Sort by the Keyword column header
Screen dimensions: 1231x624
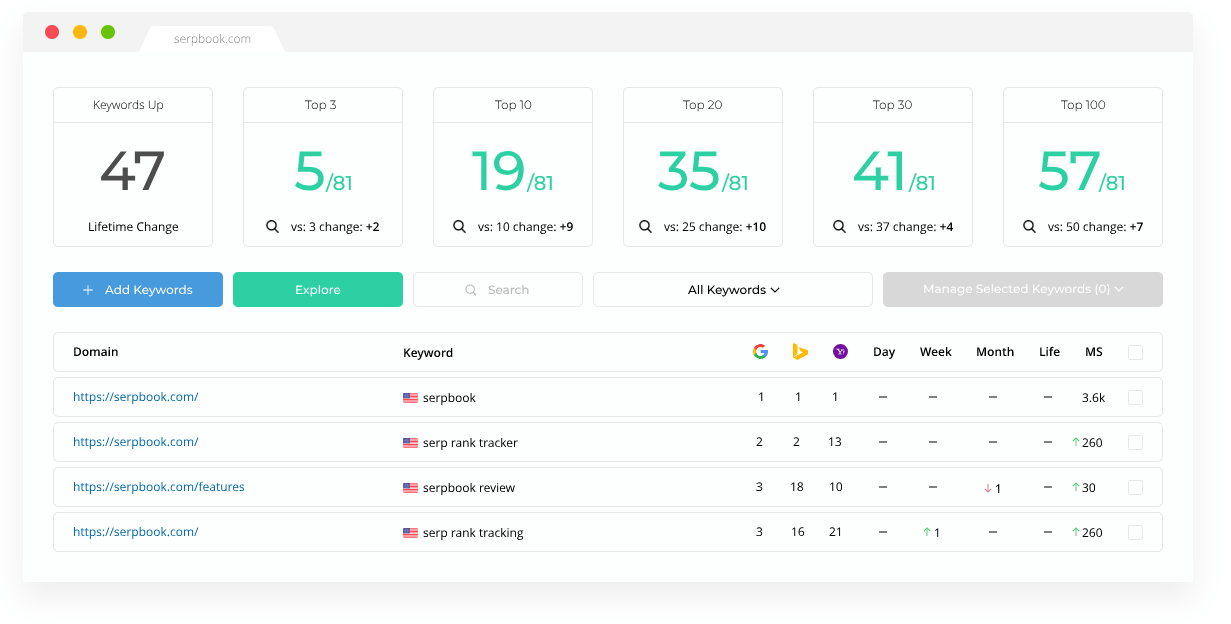(x=428, y=353)
